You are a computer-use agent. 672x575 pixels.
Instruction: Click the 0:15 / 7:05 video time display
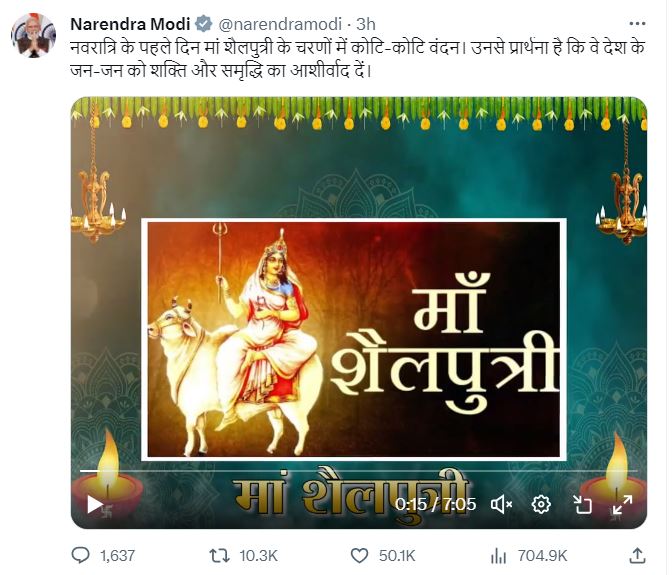click(435, 504)
